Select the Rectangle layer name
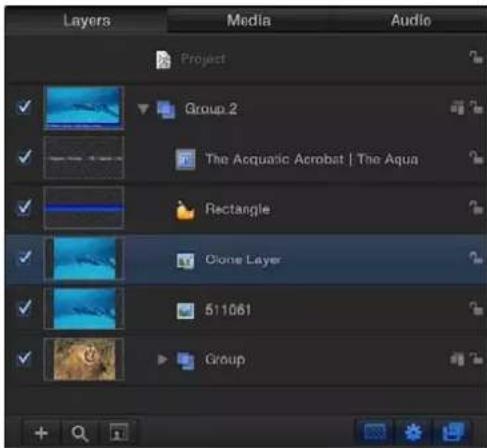The image size is (487, 448). [x=237, y=209]
